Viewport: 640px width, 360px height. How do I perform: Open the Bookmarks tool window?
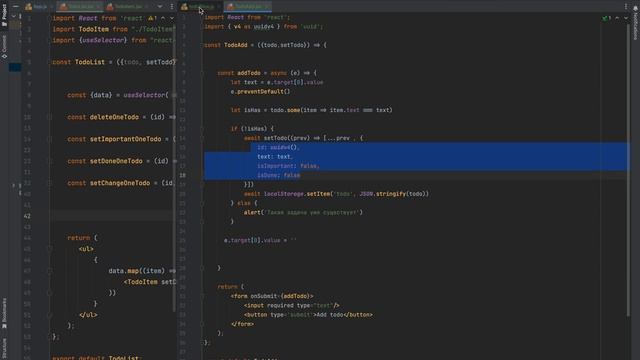point(4,313)
